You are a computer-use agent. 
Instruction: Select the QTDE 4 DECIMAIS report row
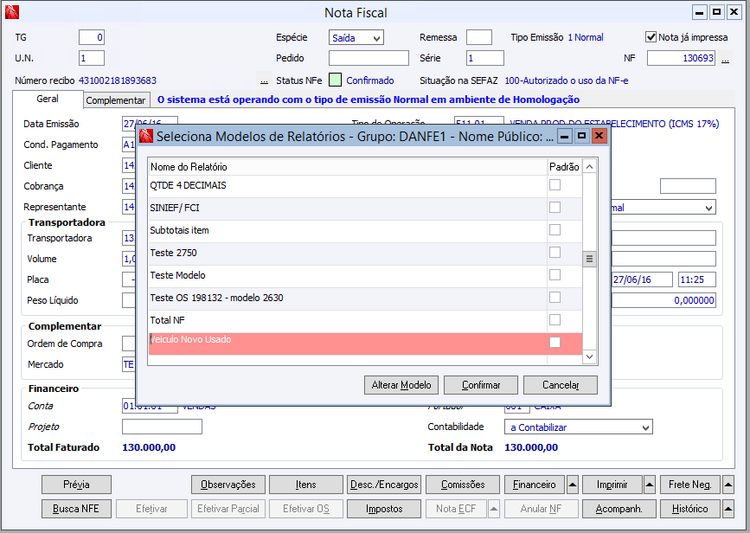tap(365, 186)
